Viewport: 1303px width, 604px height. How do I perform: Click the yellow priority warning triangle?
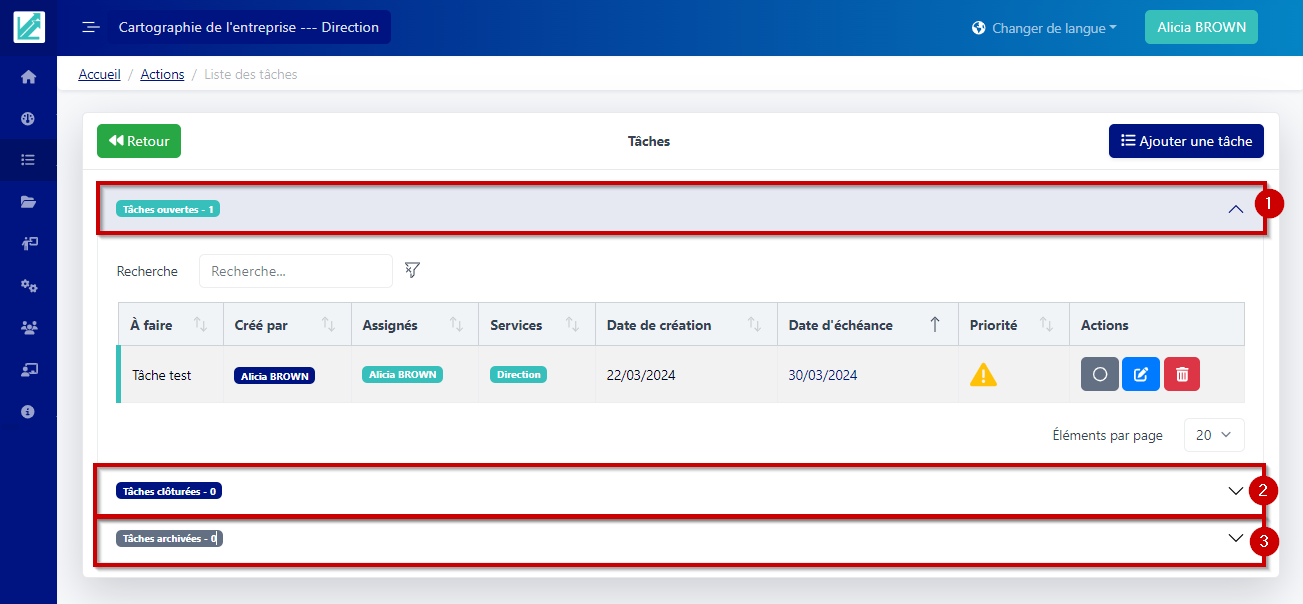[984, 375]
